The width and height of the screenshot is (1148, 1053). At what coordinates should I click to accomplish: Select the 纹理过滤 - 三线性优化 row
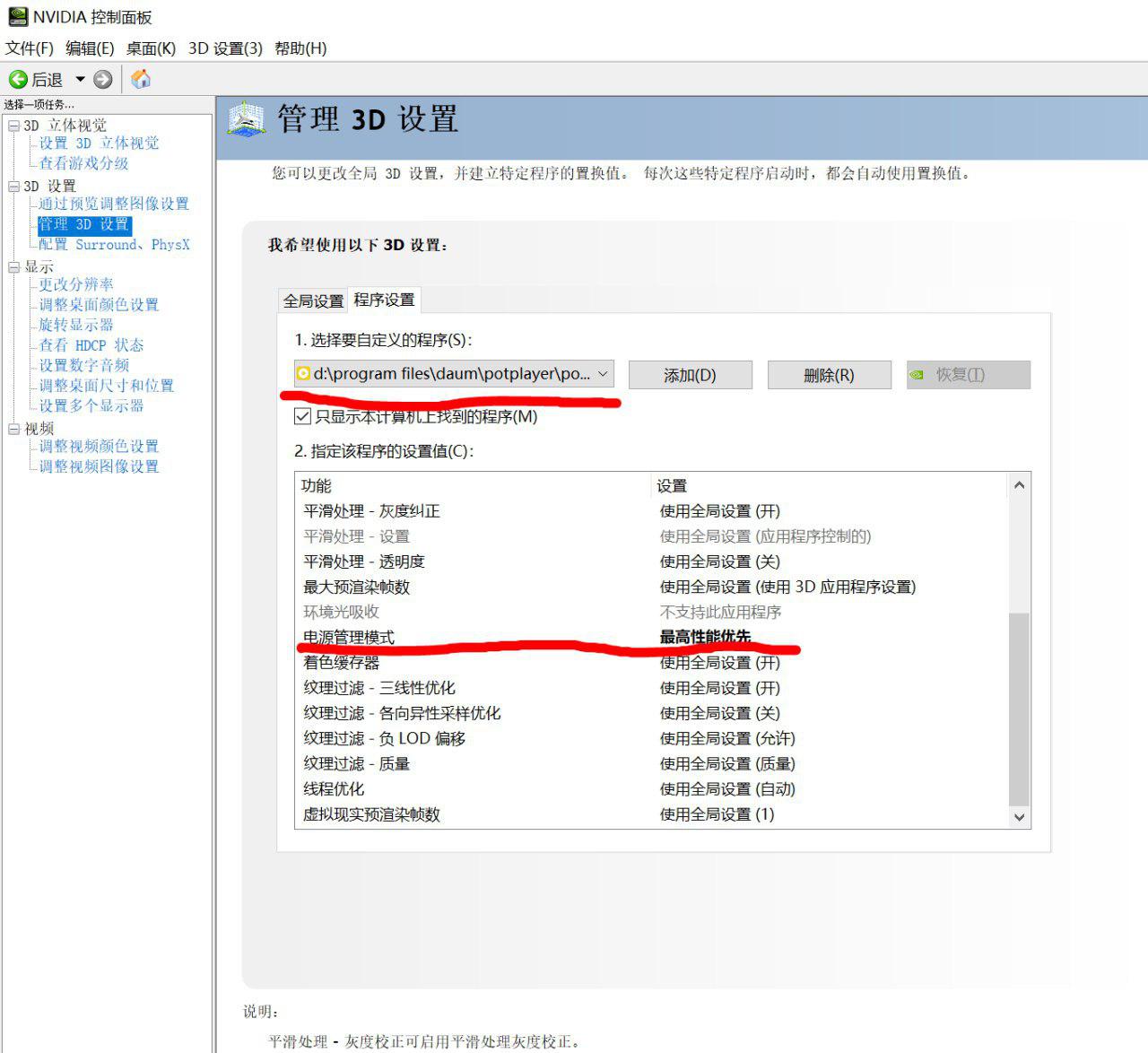651,688
